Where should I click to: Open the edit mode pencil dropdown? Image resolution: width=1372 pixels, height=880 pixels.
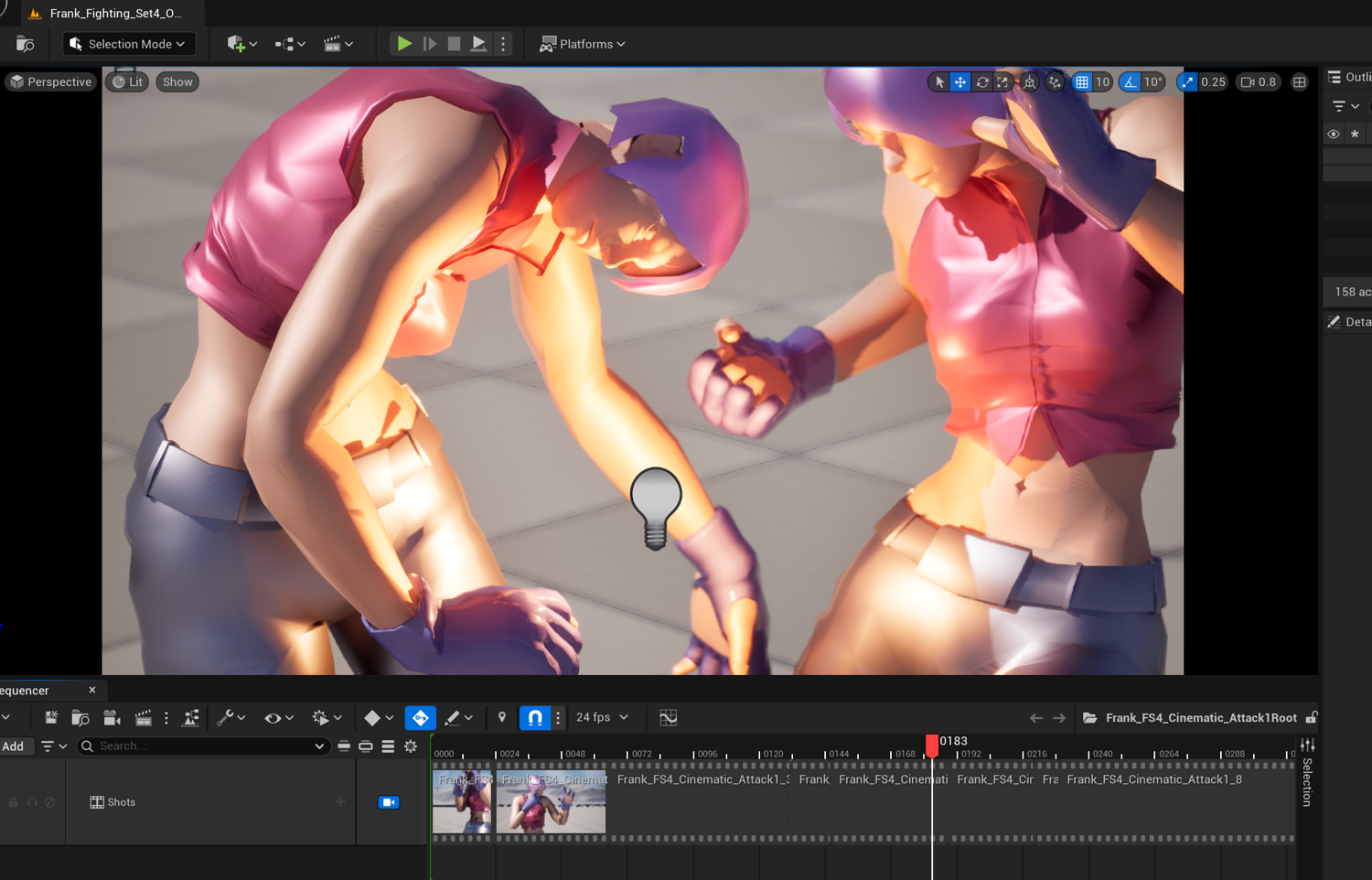point(458,718)
